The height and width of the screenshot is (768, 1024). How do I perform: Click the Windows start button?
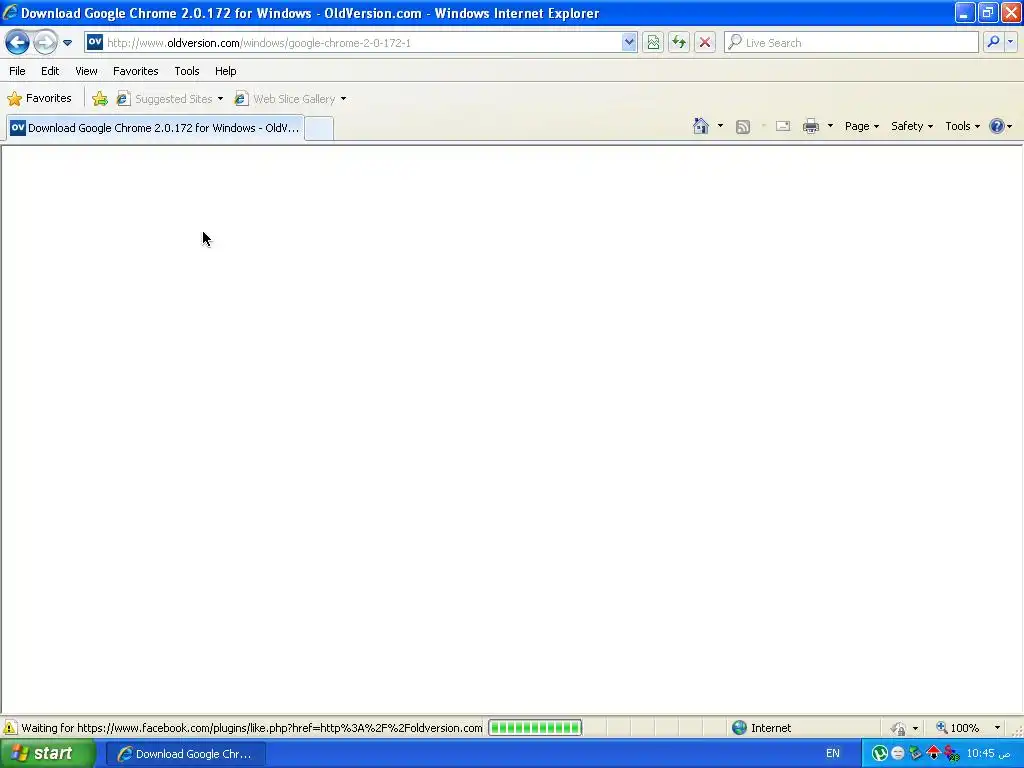tap(47, 754)
